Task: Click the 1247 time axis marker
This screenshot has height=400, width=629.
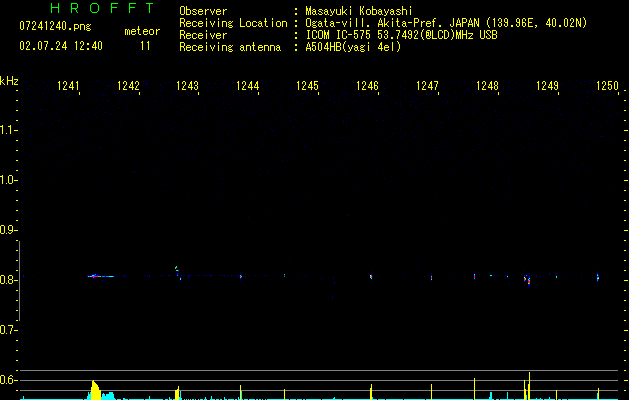Action: pyautogui.click(x=428, y=86)
